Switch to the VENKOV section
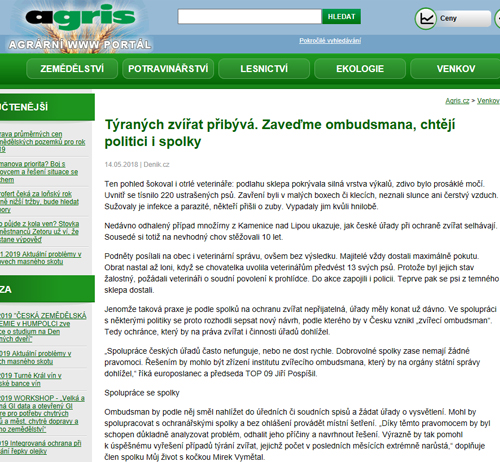The image size is (500, 462). point(456,69)
